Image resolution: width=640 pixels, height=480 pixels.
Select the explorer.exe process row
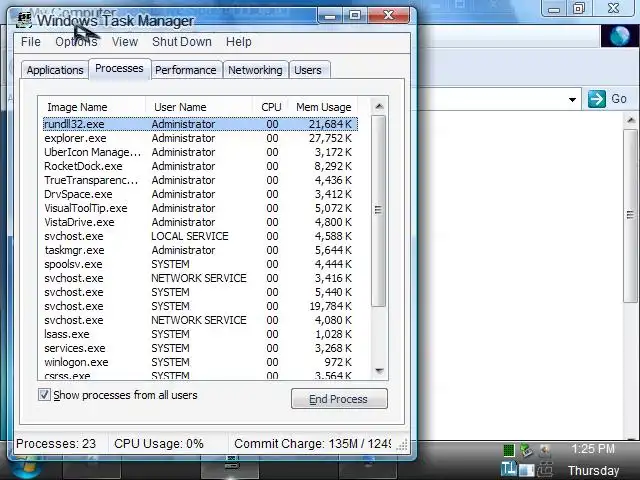tap(200, 138)
